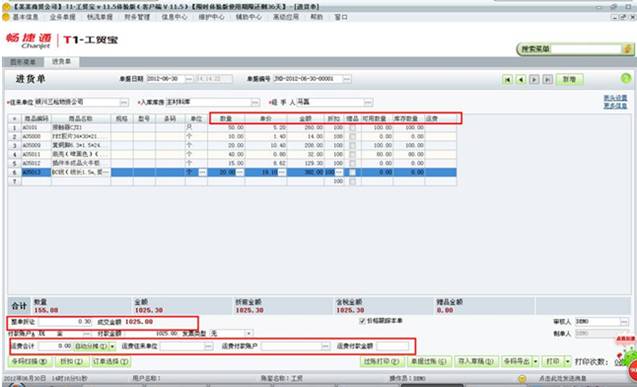Open the 帮助 menu
Screen dimensions: 637x387
coord(316,17)
